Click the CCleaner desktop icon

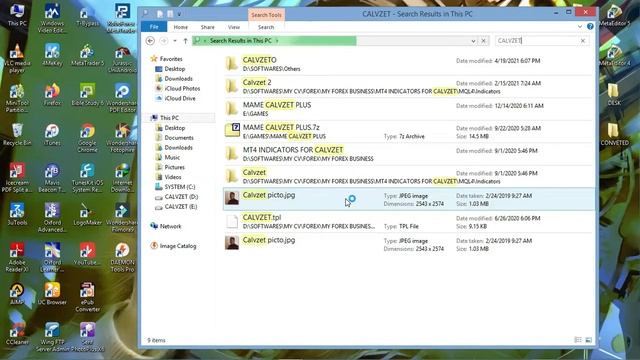coord(17,334)
